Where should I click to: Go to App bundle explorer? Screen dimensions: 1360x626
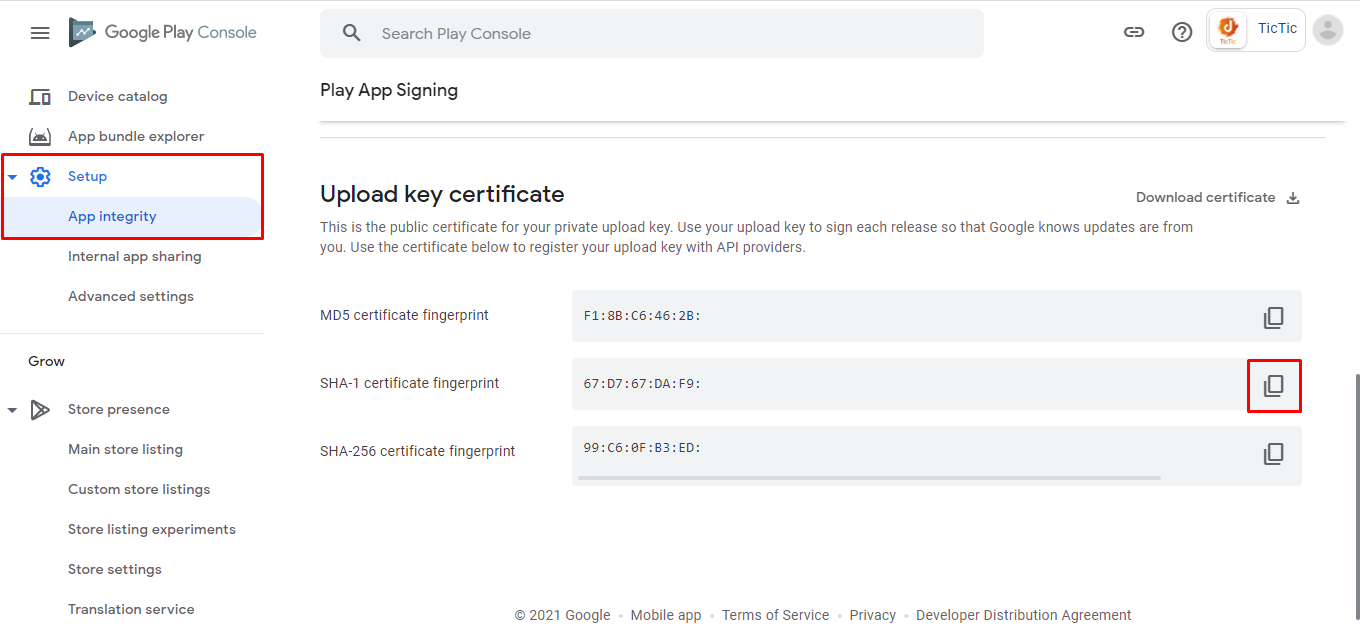[x=135, y=137]
